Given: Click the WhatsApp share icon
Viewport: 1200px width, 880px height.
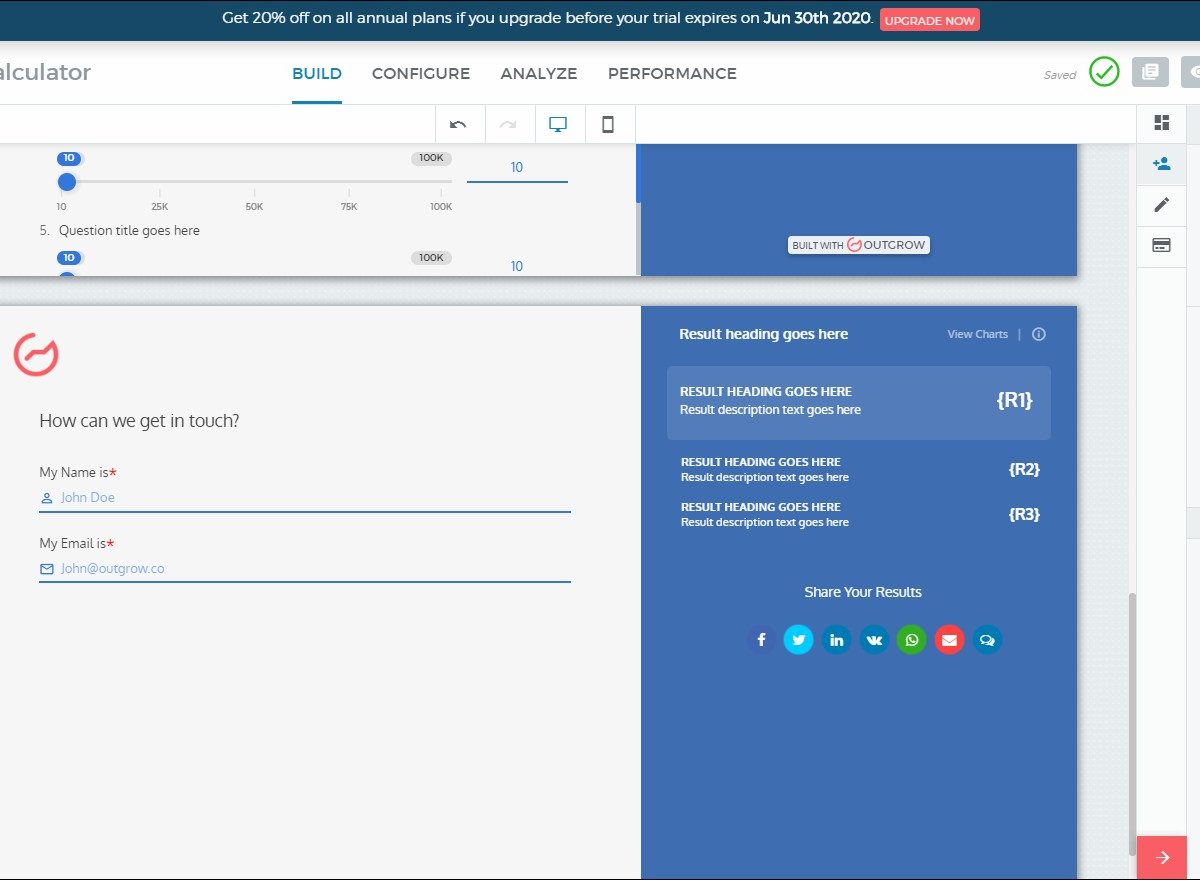Looking at the screenshot, I should pos(912,640).
